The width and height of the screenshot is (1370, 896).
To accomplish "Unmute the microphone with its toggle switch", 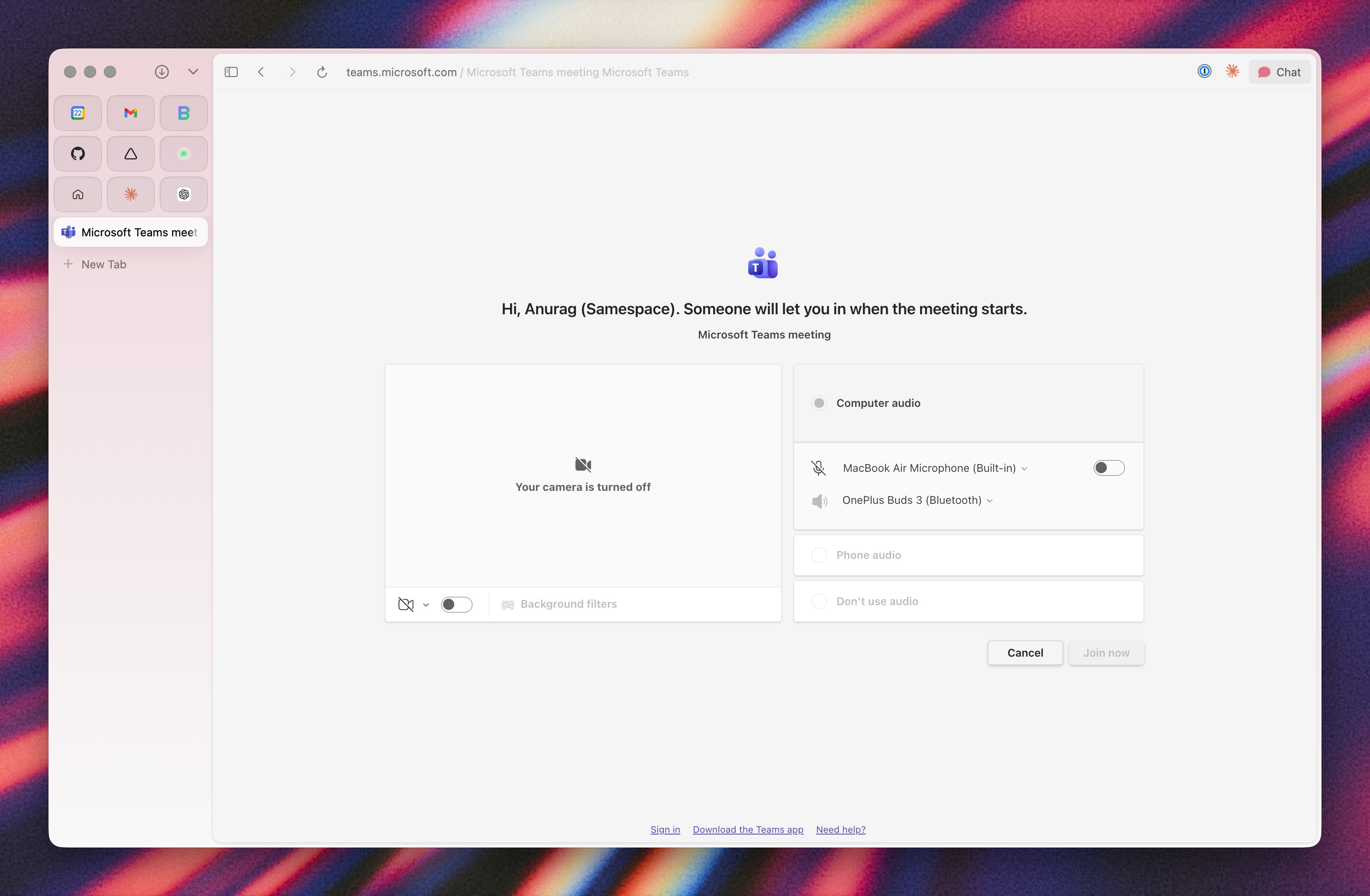I will pos(1108,468).
